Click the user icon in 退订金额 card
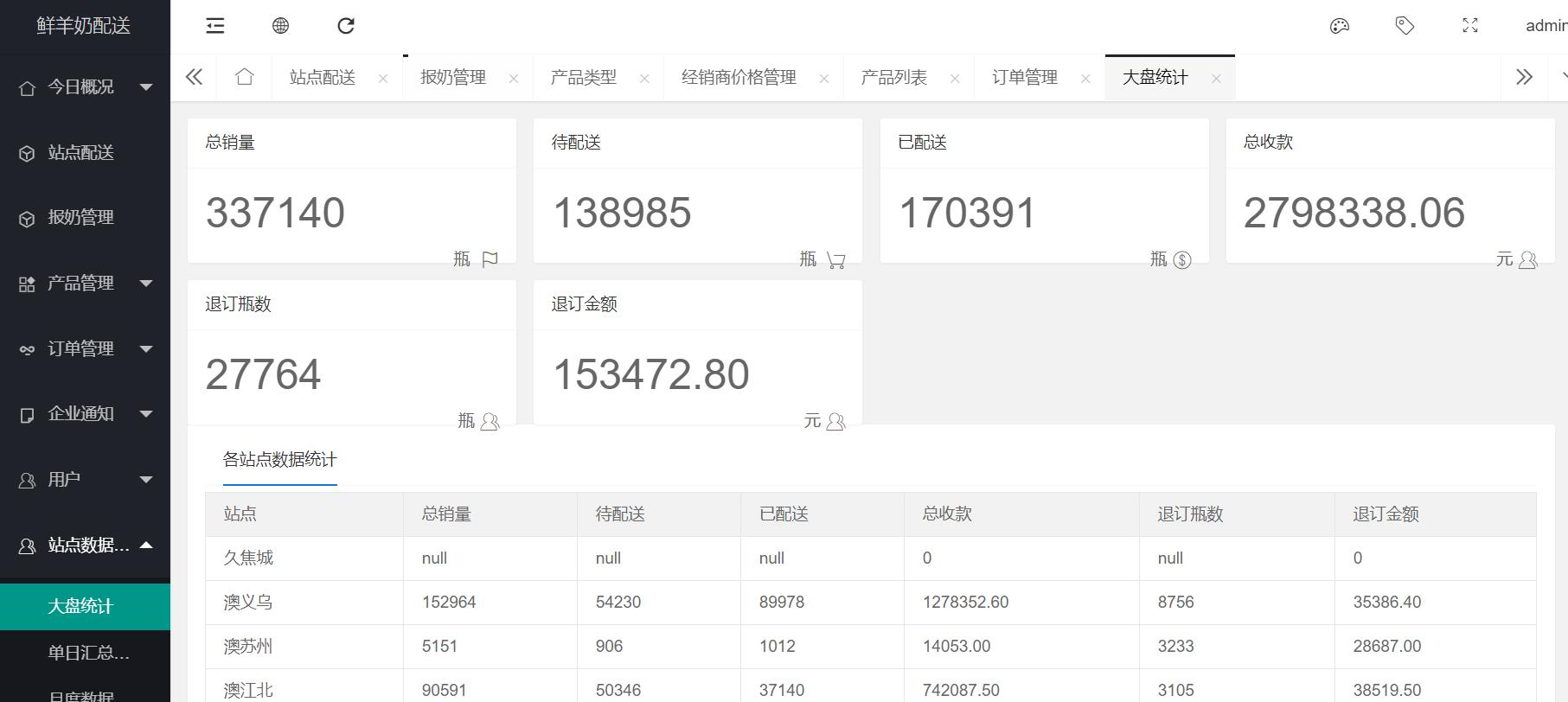This screenshot has width=1568, height=702. [x=836, y=421]
